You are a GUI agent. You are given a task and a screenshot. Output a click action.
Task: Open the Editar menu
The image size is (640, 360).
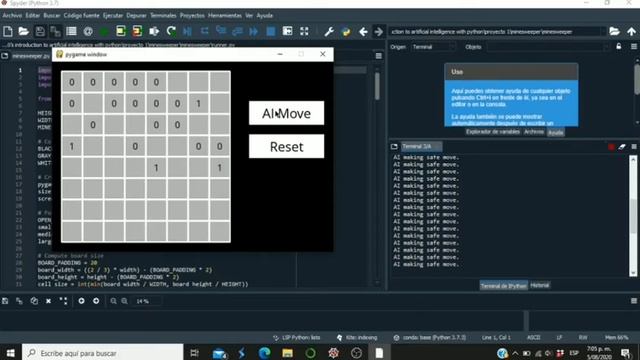coord(33,16)
